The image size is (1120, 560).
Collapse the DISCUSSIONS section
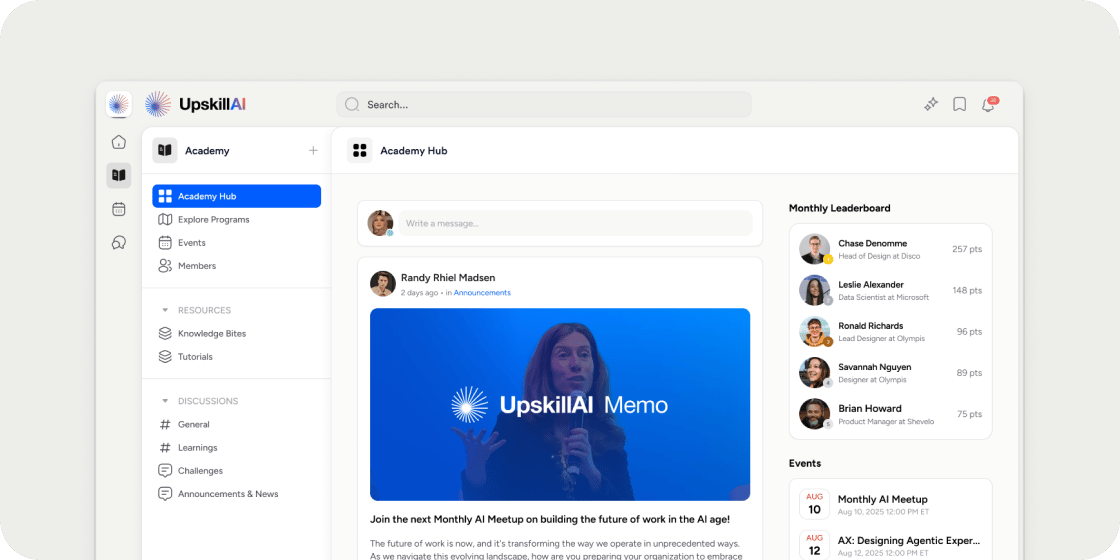165,401
